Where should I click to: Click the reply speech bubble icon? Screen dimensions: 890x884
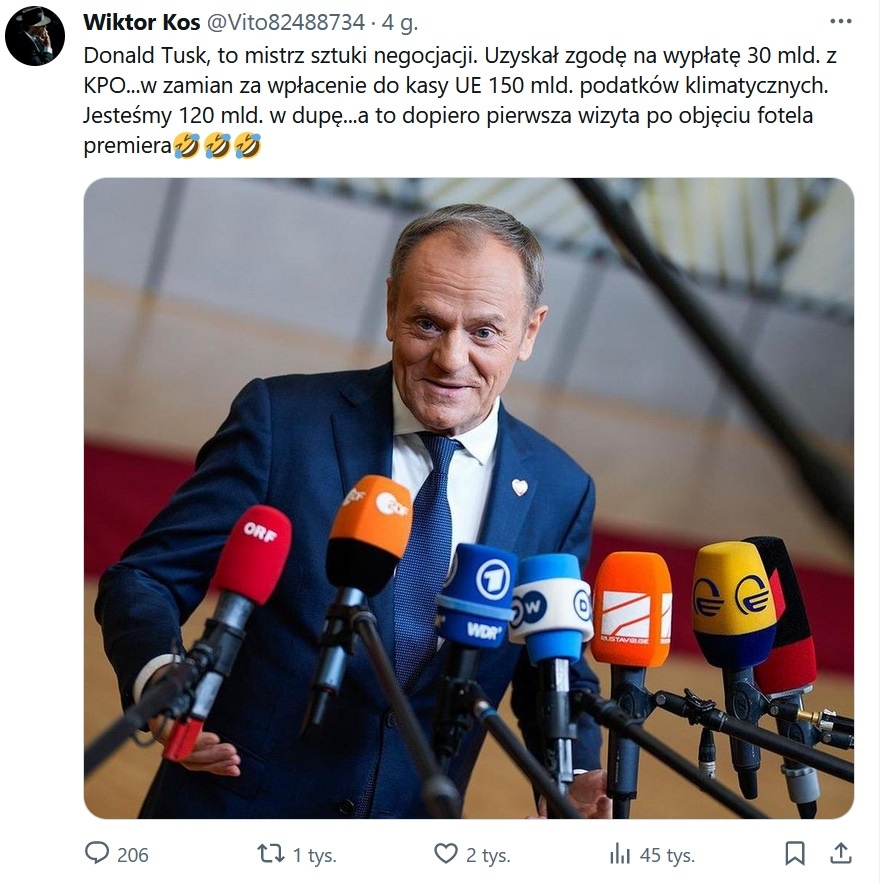pos(97,854)
